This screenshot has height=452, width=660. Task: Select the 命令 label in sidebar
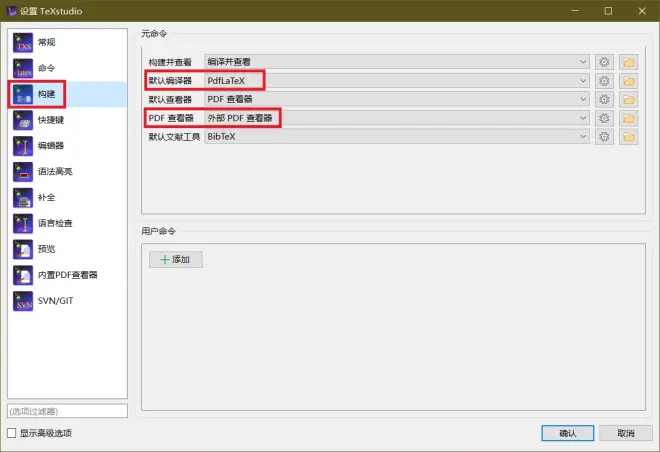pos(47,68)
